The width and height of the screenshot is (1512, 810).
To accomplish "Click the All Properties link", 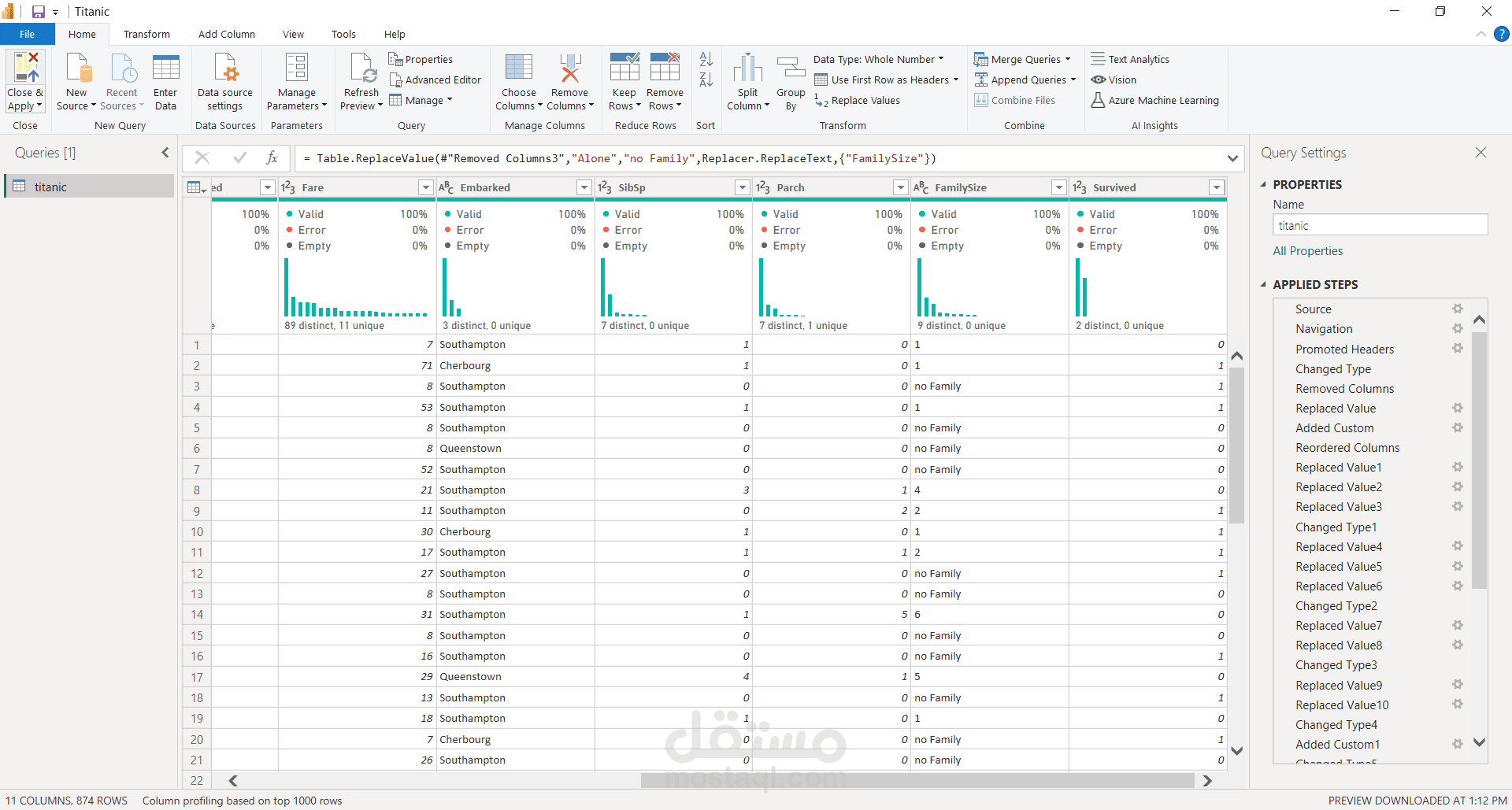I will click(1308, 251).
